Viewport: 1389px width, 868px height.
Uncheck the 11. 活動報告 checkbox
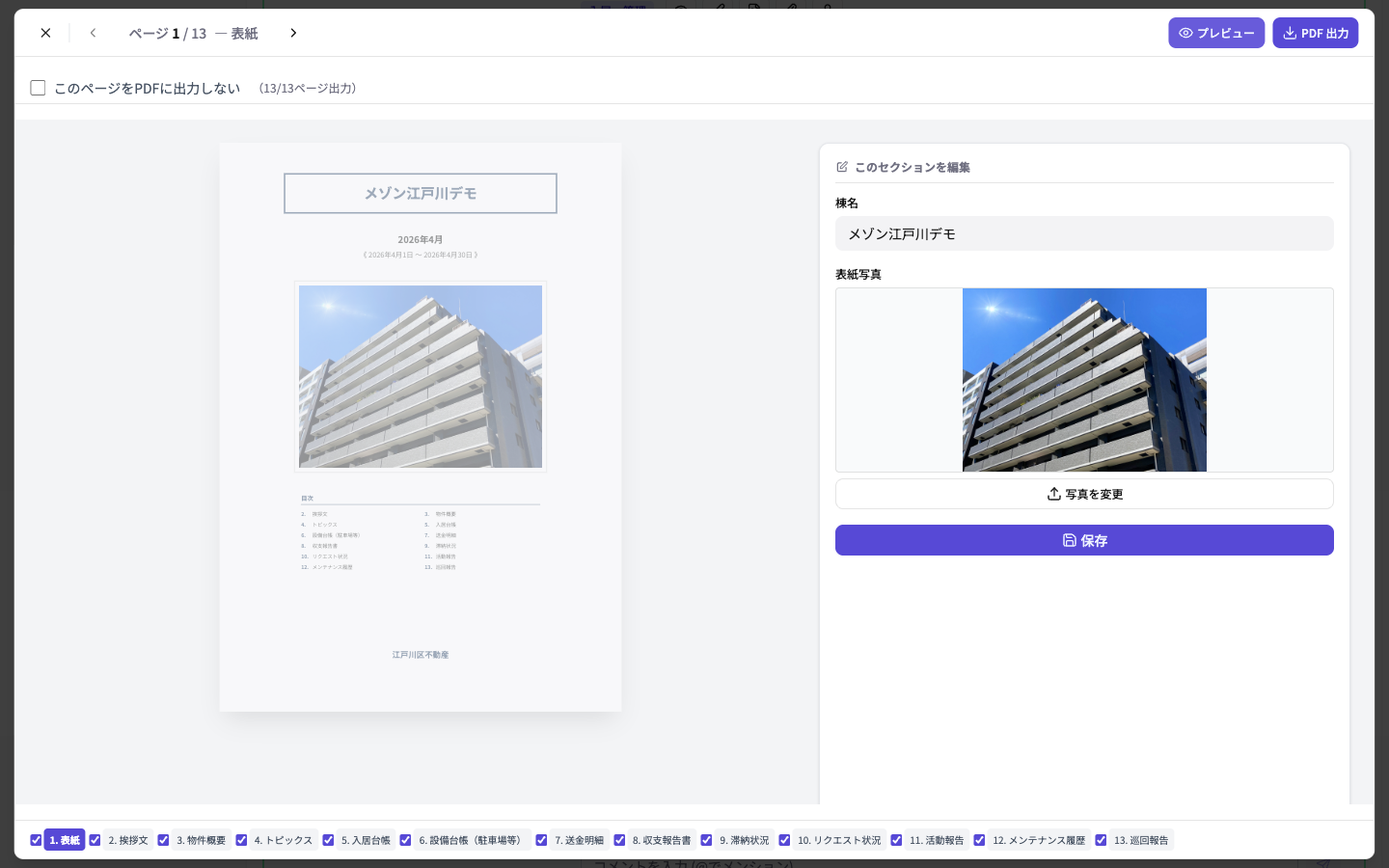pos(896,840)
